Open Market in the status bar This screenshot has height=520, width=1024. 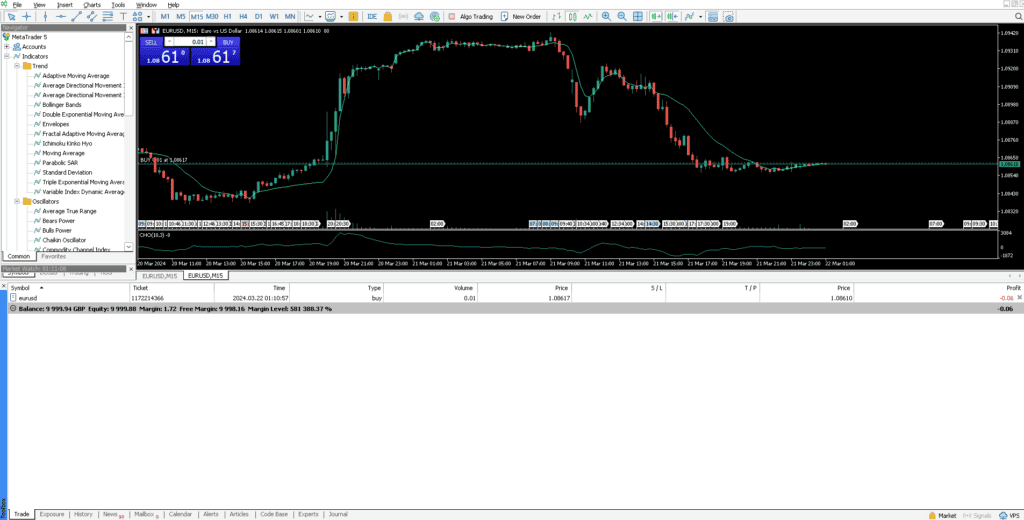click(x=942, y=515)
